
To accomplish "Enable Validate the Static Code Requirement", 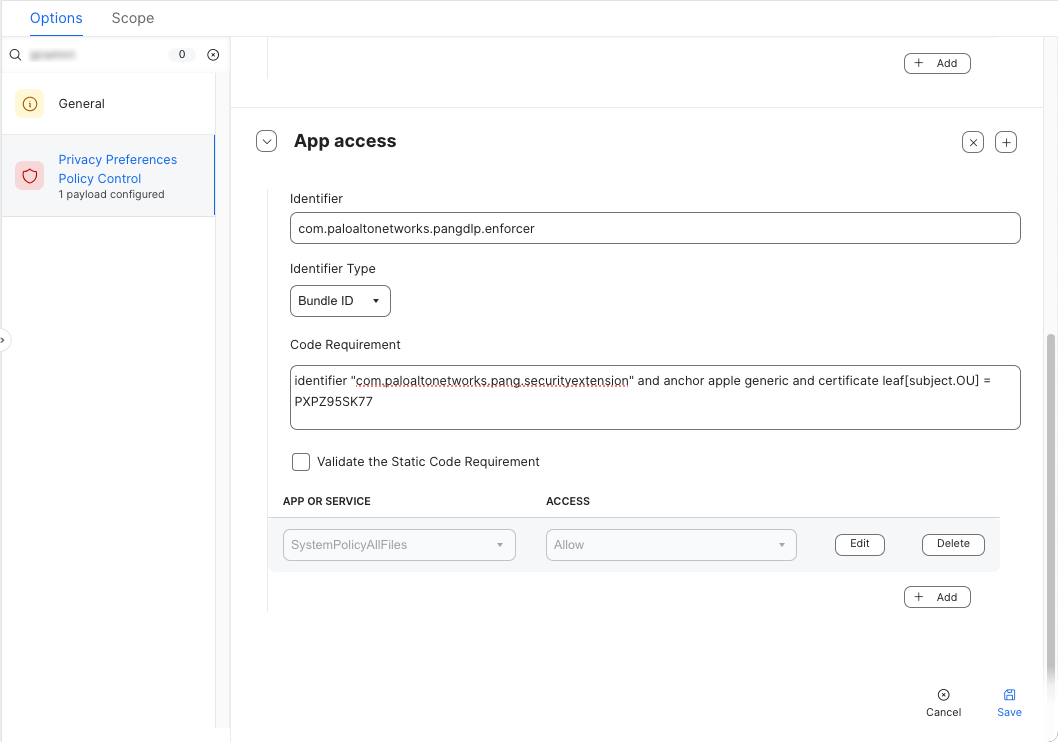I will (x=301, y=462).
